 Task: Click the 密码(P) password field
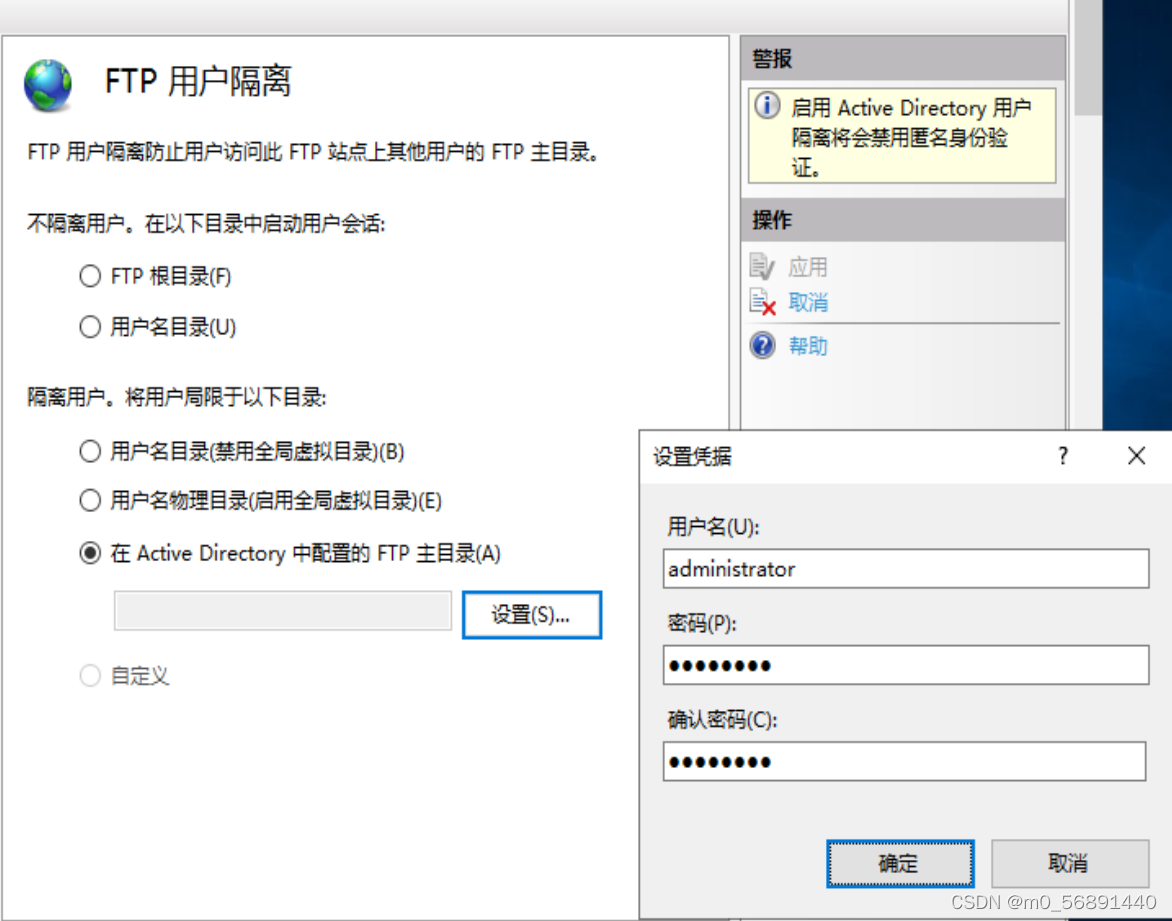[x=905, y=665]
